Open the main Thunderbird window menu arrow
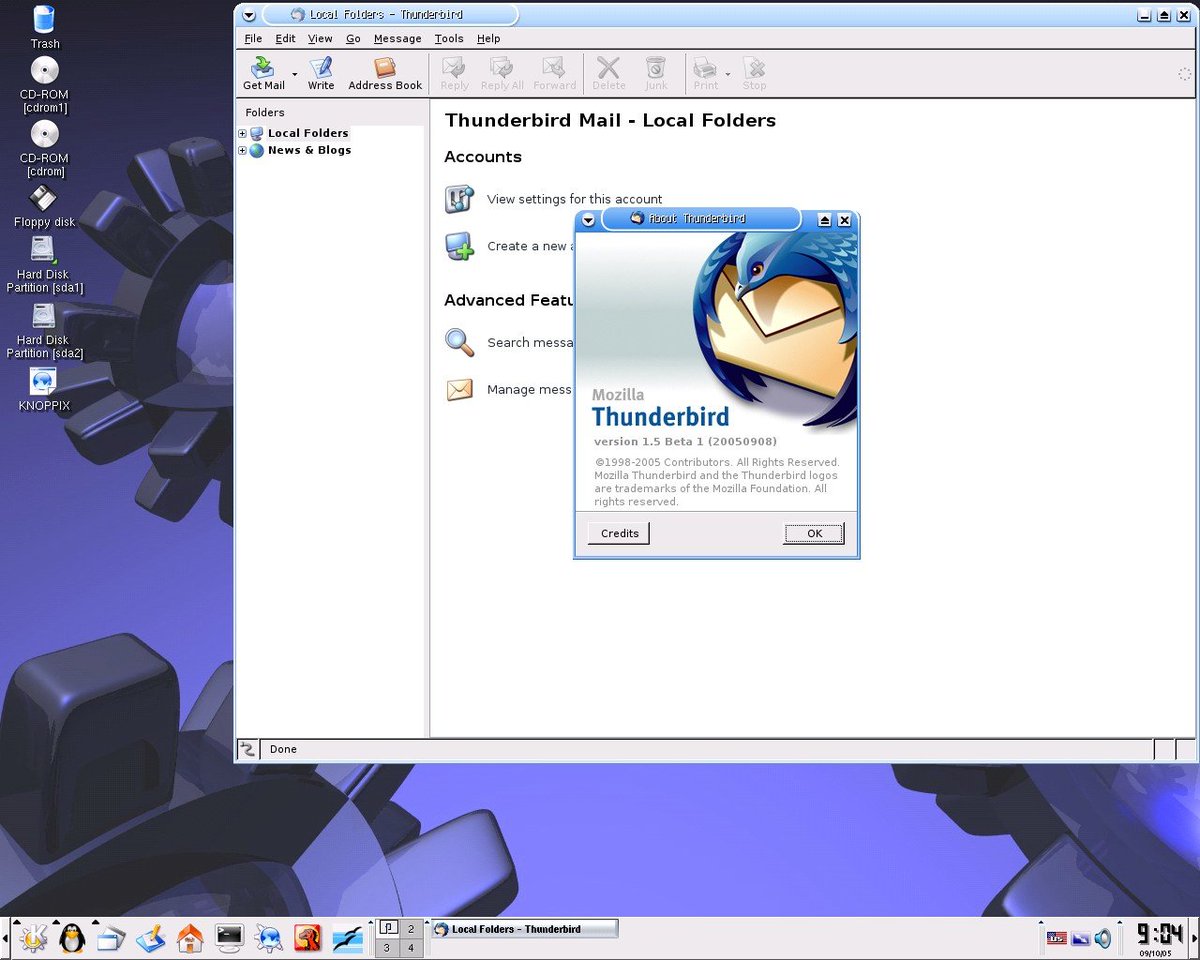 (249, 15)
